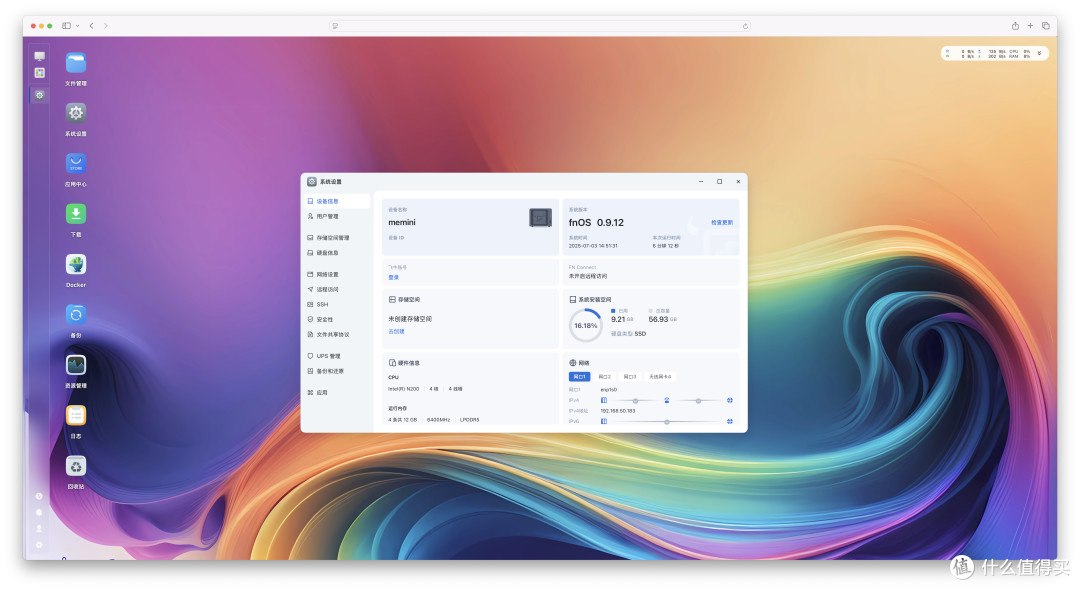This screenshot has width=1080, height=590.
Task: Launch the Docker desktop icon
Action: pos(76,264)
